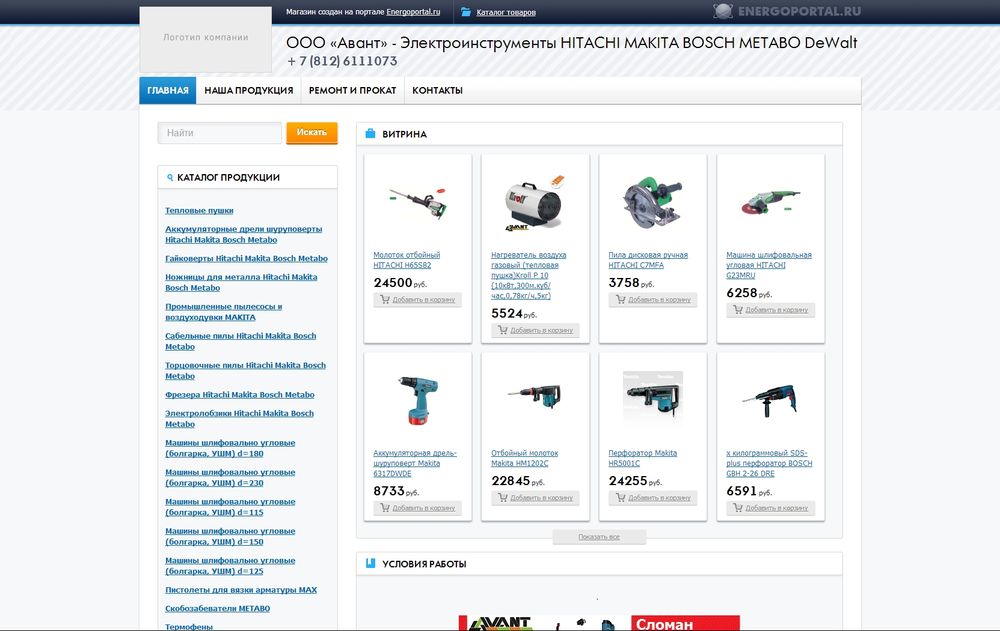Screen dimensions: 1000x631
Task: Add Kroll heater to cart
Action: (x=535, y=330)
